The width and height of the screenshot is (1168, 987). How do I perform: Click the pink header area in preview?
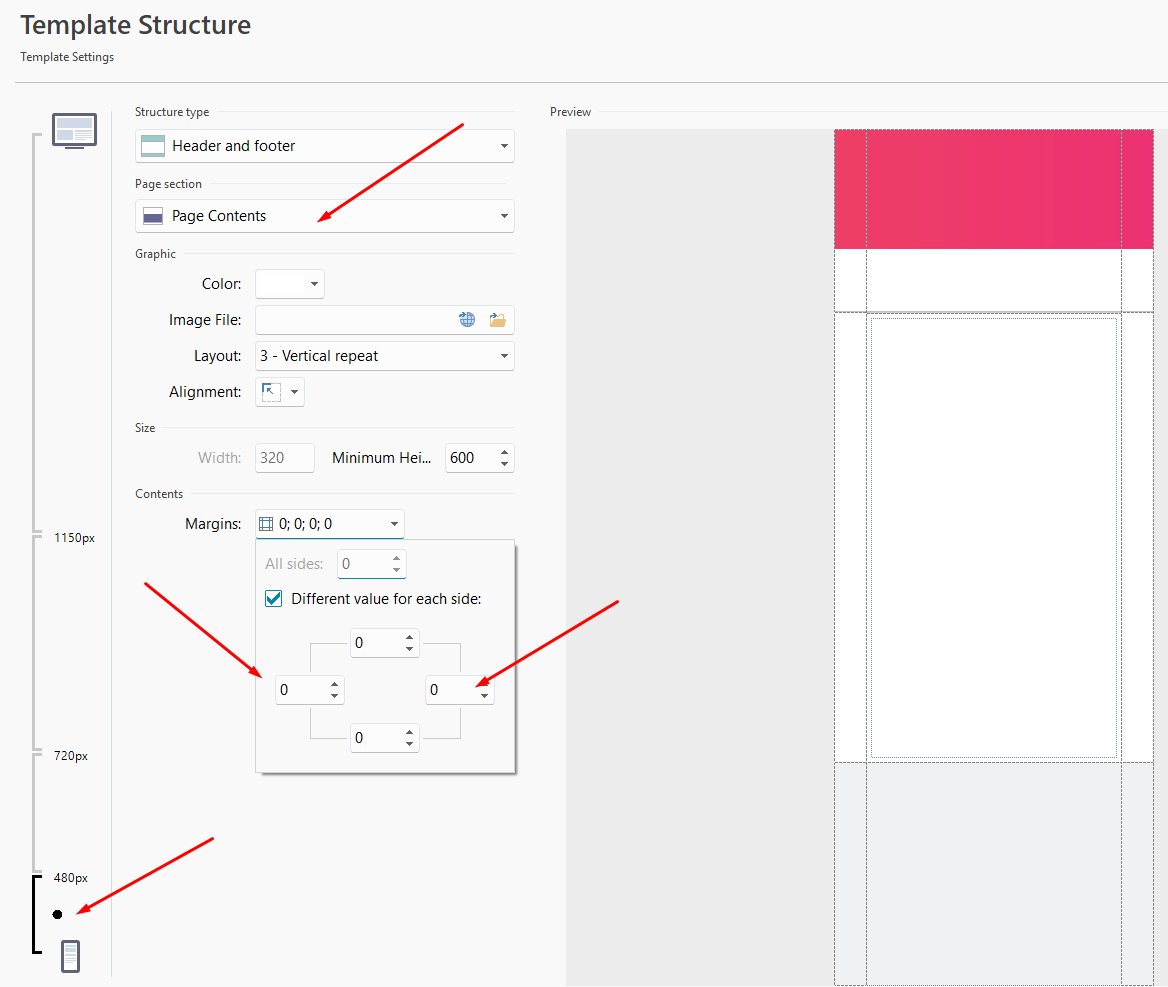coord(994,189)
